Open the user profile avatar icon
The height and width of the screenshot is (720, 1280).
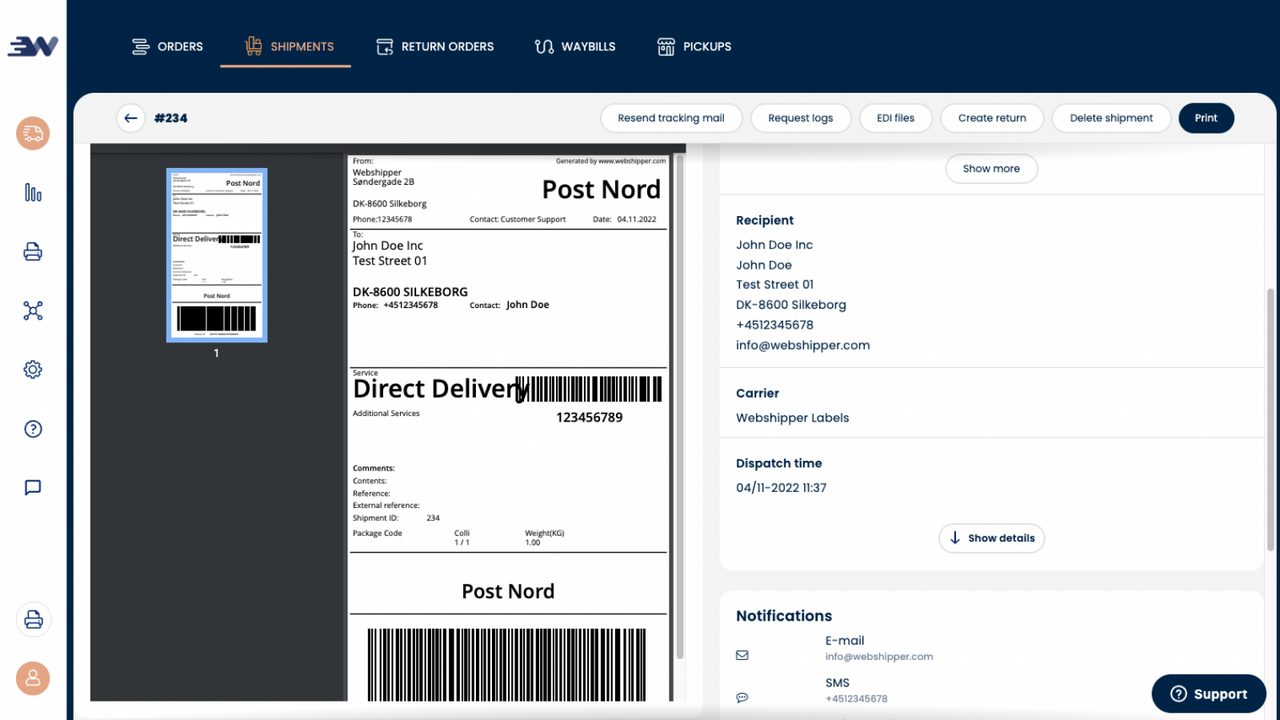click(33, 678)
